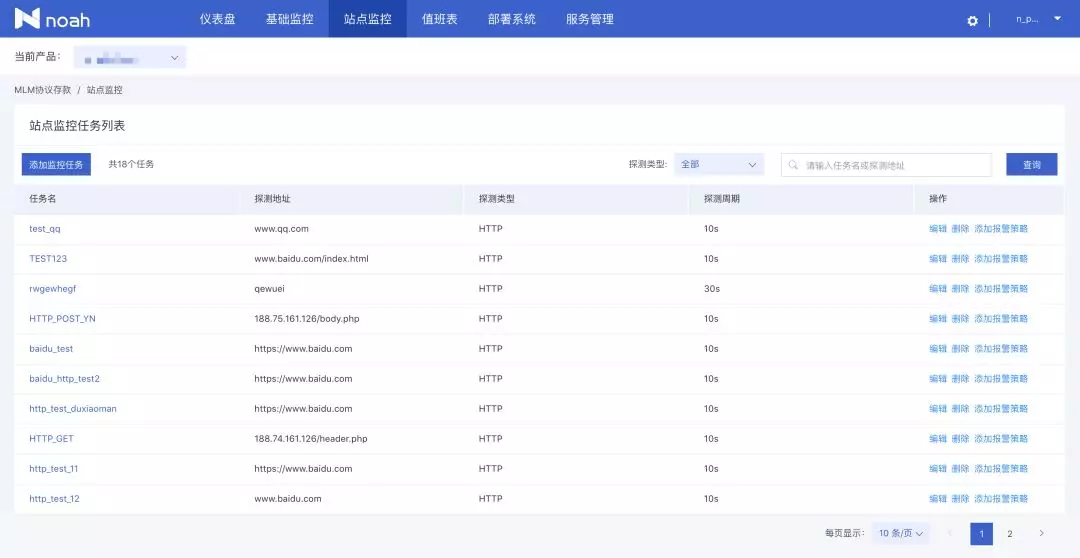Click 编辑 for http_test_duxiaoman row
The height and width of the screenshot is (558, 1080).
(938, 409)
